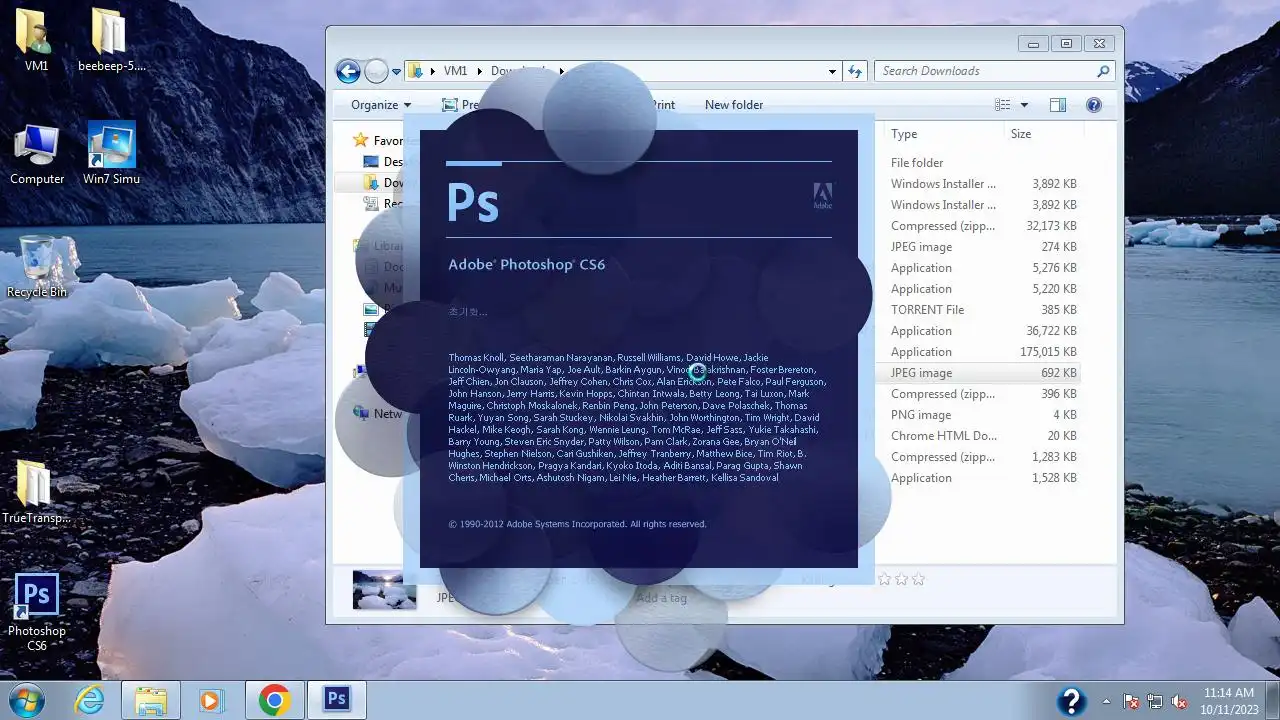Click the New folder toolbar button
This screenshot has width=1280, height=720.
click(734, 105)
